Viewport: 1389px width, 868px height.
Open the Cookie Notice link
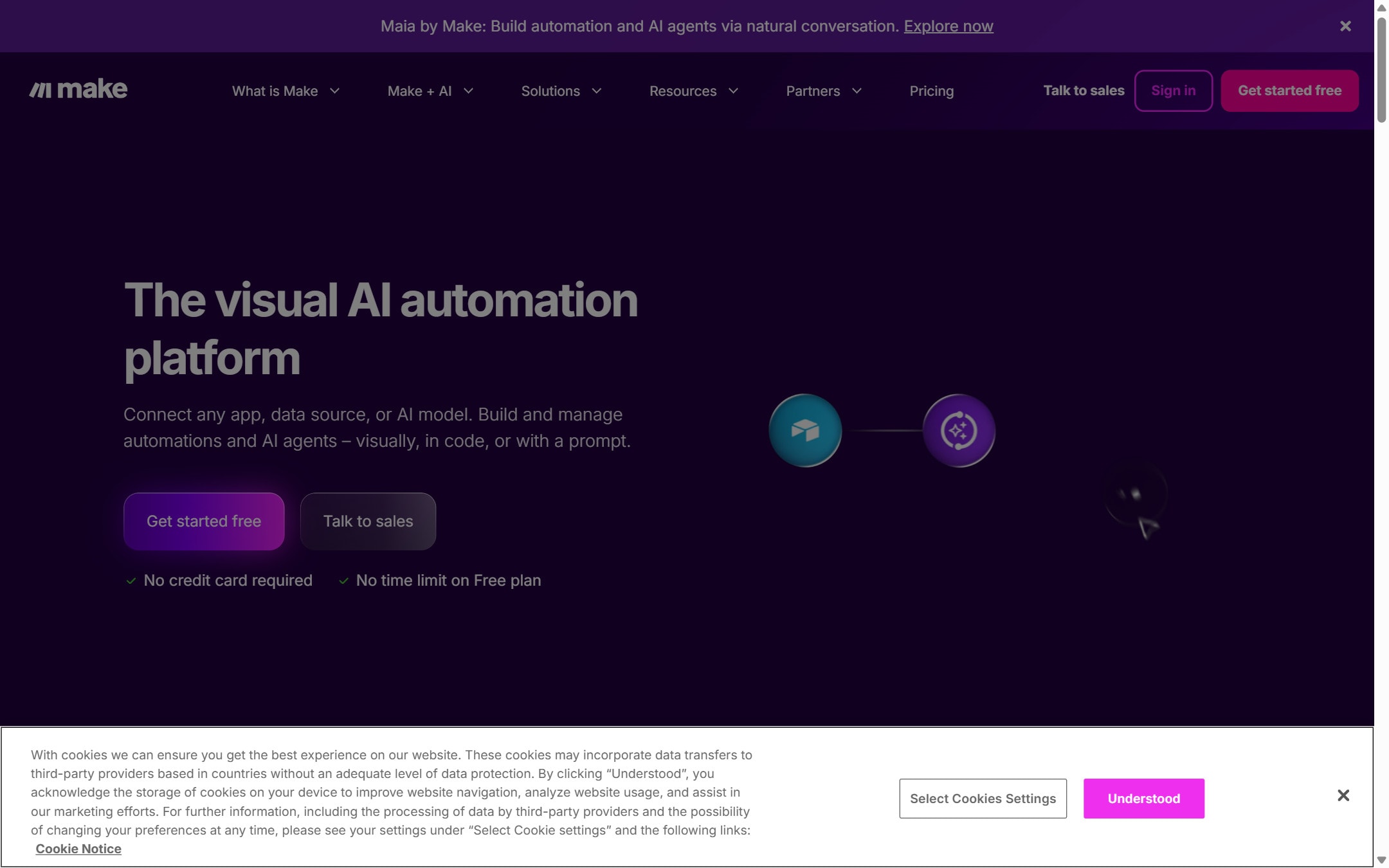(78, 849)
